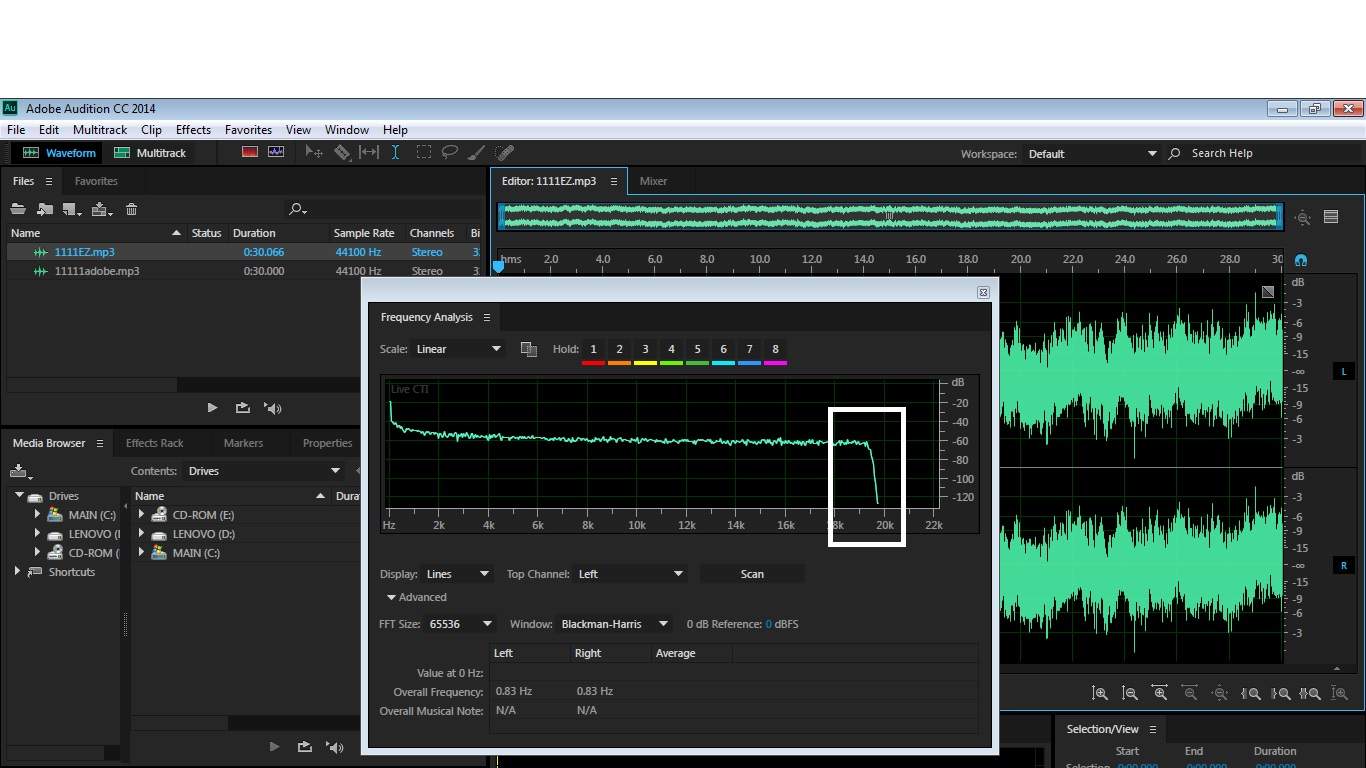Click the Open File folder icon
This screenshot has height=768, width=1366.
tap(18, 209)
